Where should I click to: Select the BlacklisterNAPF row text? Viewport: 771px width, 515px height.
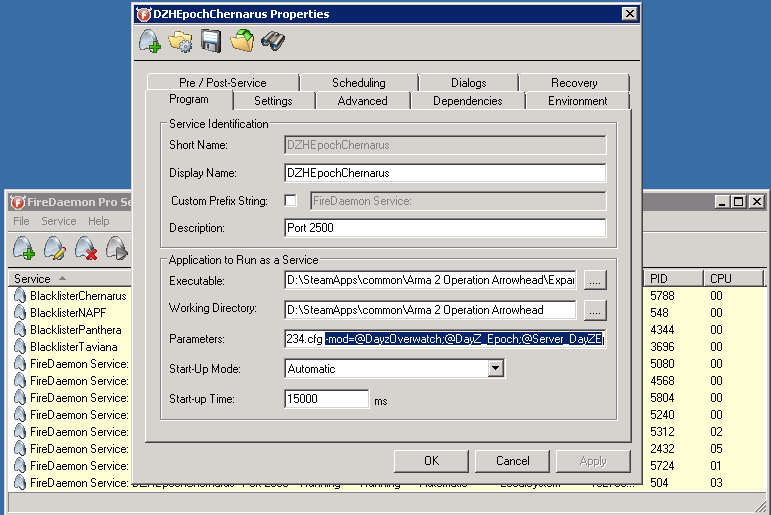(68, 313)
